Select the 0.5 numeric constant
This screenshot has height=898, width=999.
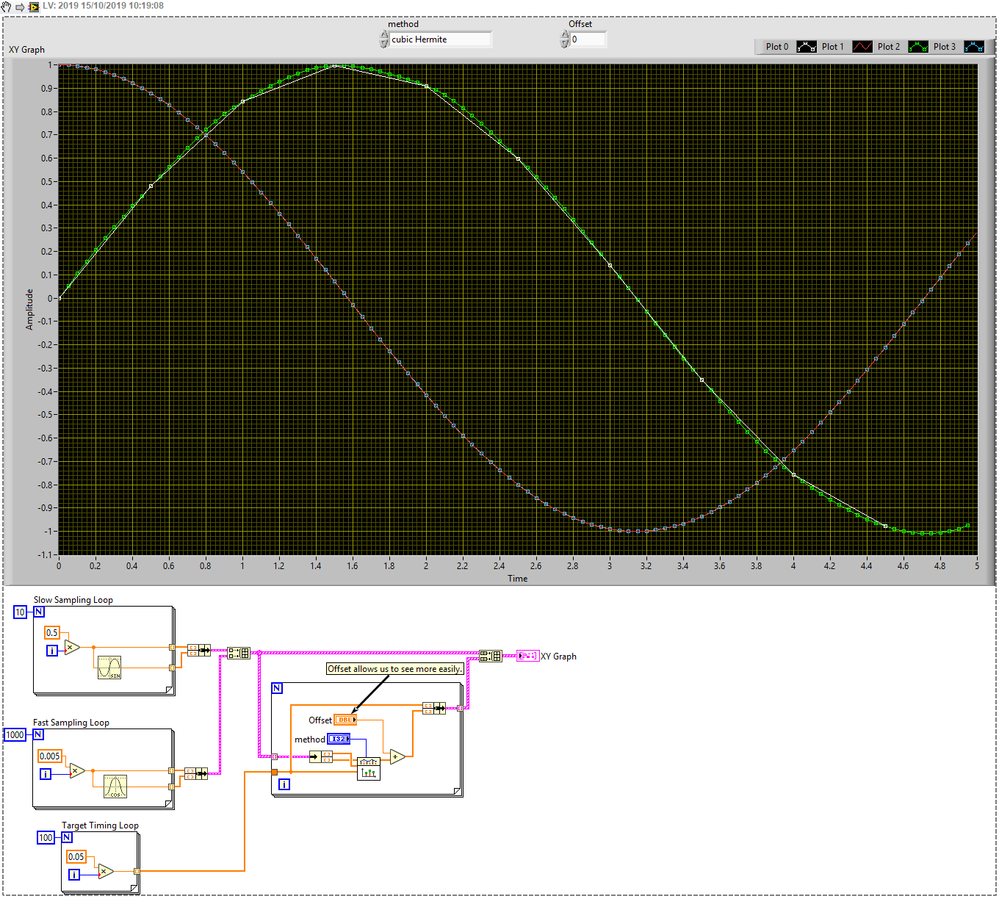coord(52,632)
